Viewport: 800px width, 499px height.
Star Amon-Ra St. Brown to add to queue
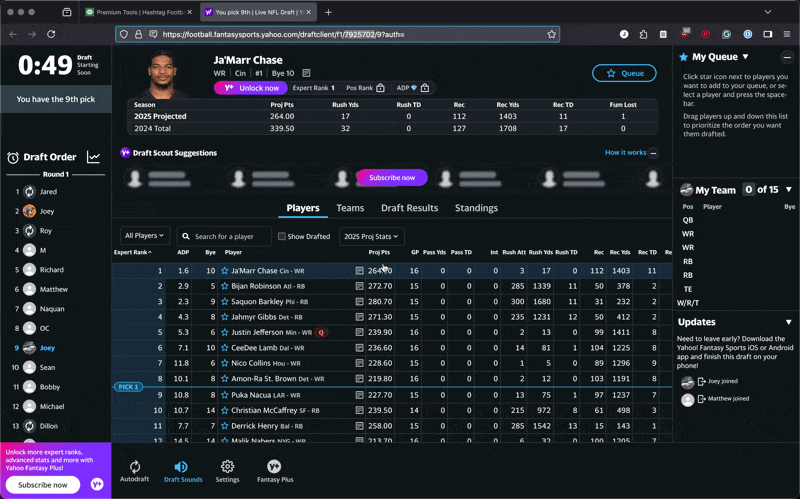[x=224, y=379]
